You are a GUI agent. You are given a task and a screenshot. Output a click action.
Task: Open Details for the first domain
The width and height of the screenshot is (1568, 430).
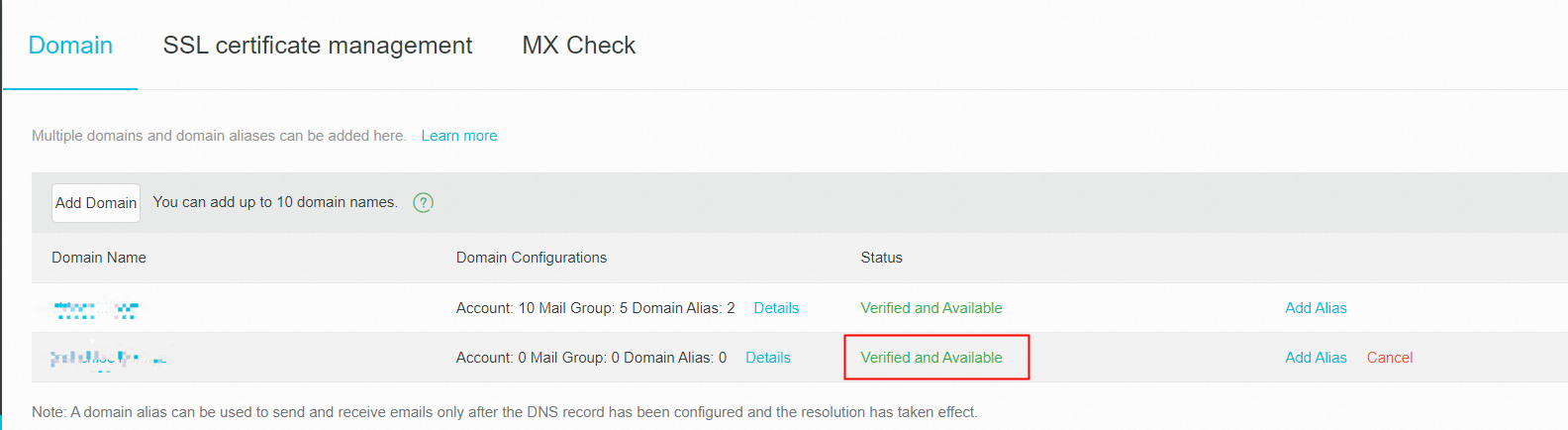point(776,308)
